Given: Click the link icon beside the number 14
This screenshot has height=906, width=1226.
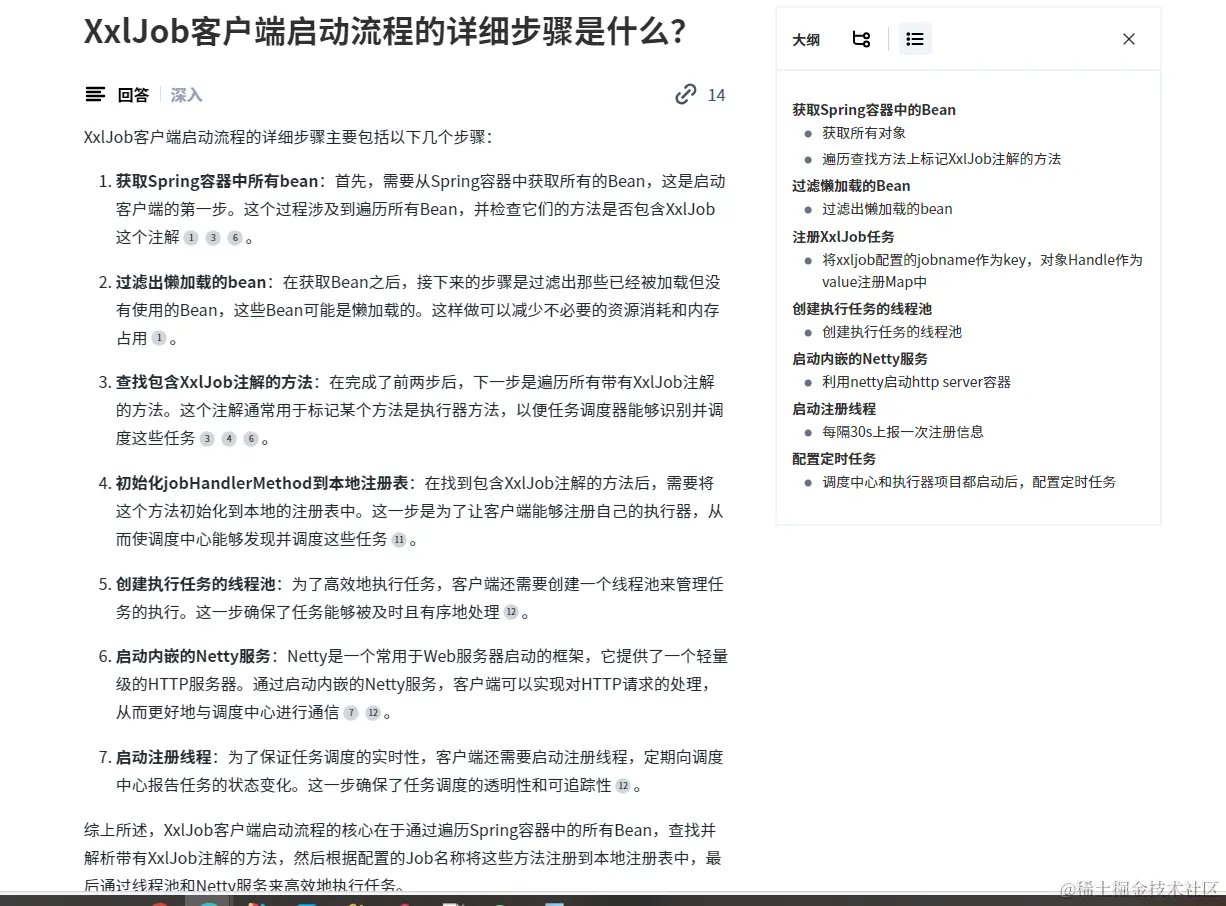Looking at the screenshot, I should [686, 95].
